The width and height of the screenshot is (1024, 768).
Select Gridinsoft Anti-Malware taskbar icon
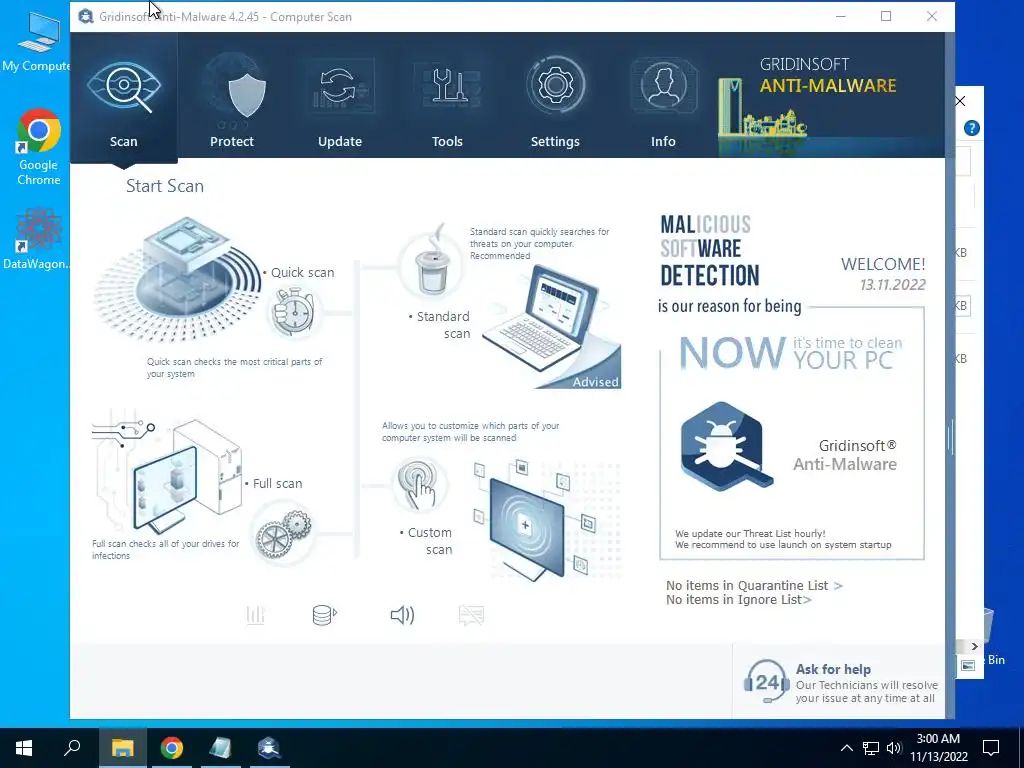(268, 748)
